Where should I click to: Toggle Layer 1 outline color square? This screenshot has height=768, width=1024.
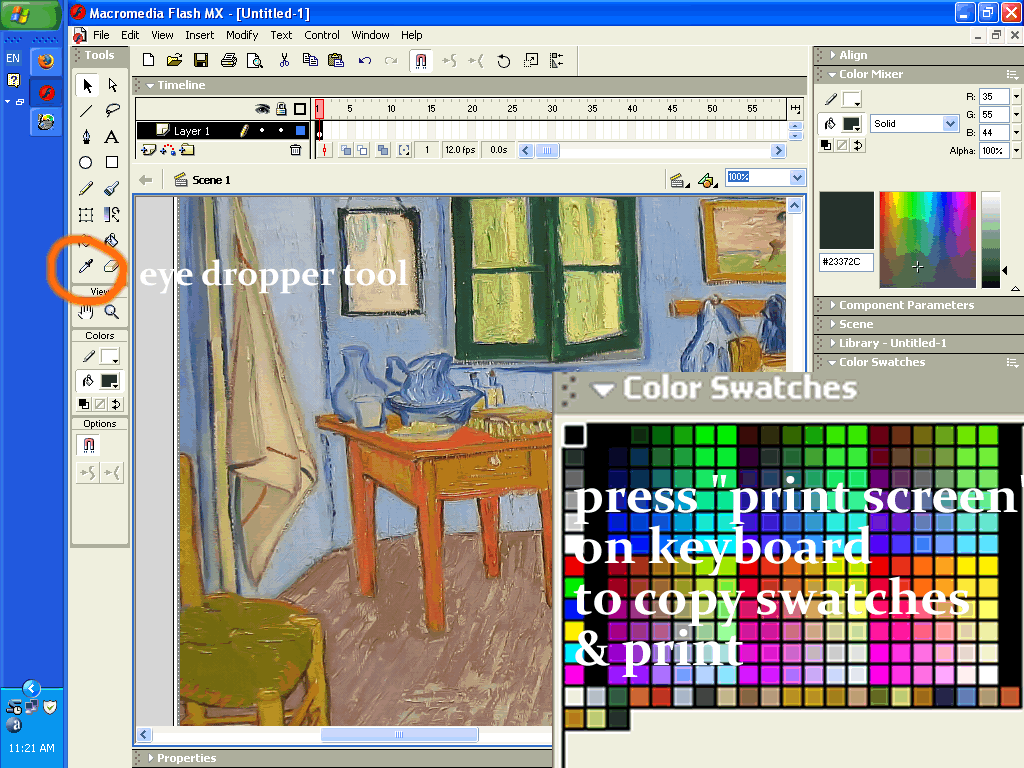[x=300, y=131]
